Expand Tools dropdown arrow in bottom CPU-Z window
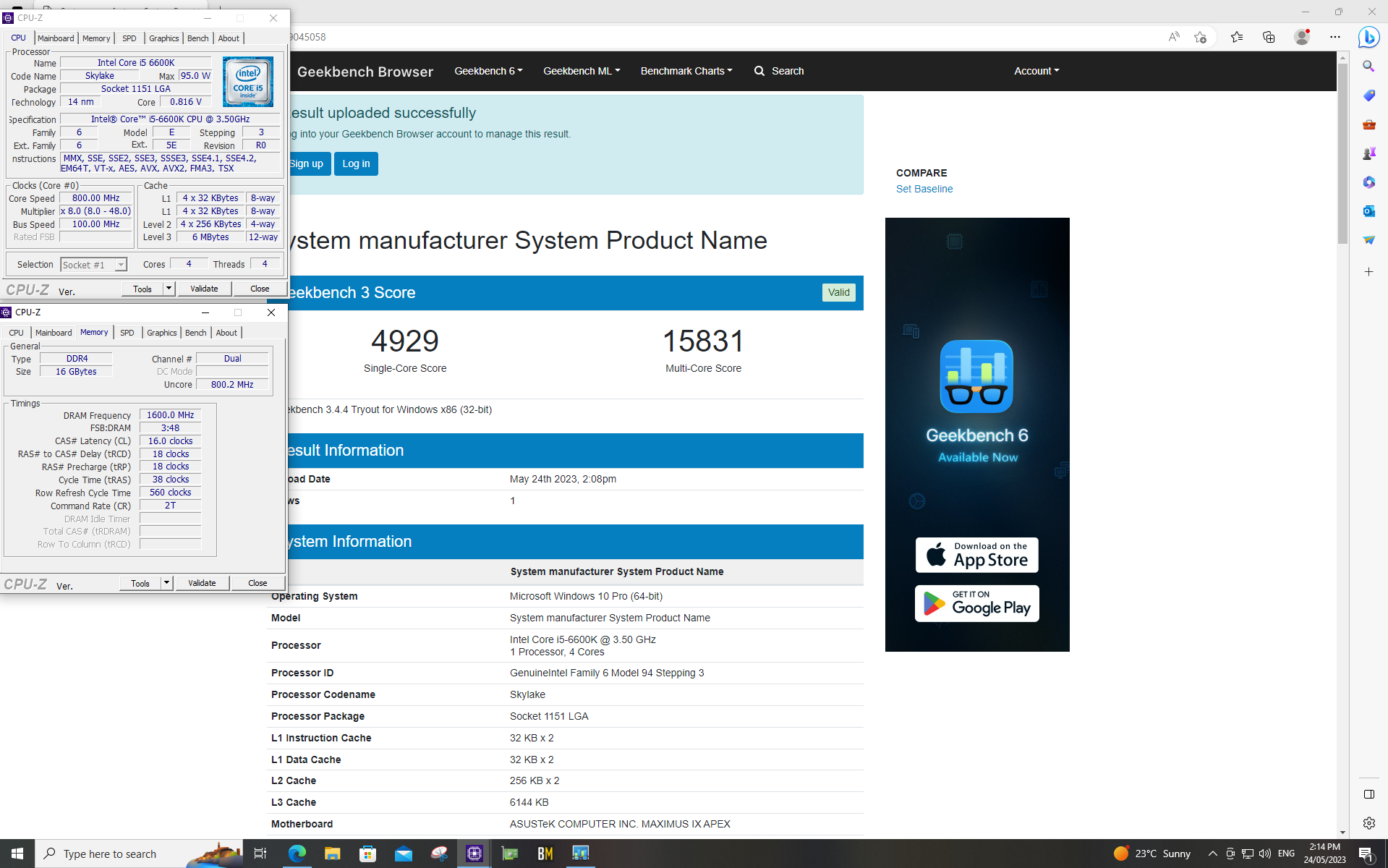 coord(166,583)
